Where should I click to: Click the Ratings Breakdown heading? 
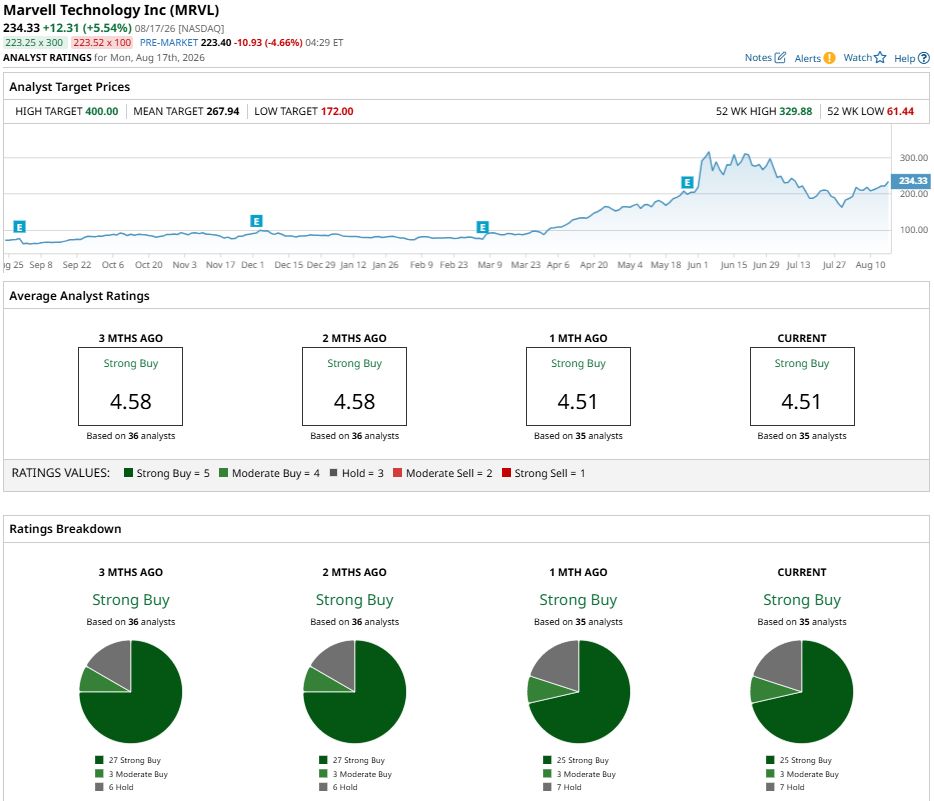coord(65,529)
